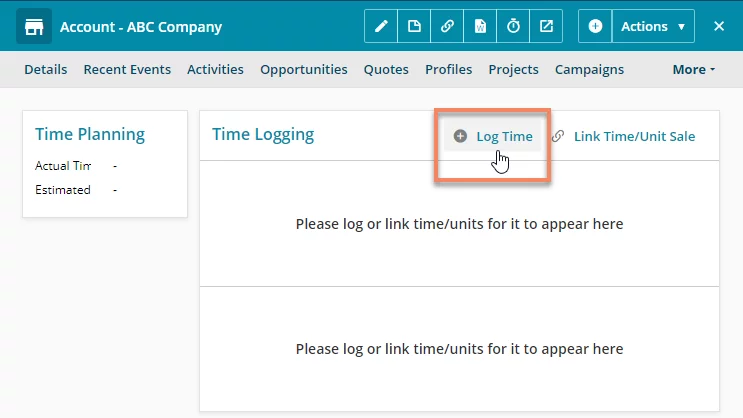Open the note document icon
The width and height of the screenshot is (743, 418).
click(x=414, y=26)
